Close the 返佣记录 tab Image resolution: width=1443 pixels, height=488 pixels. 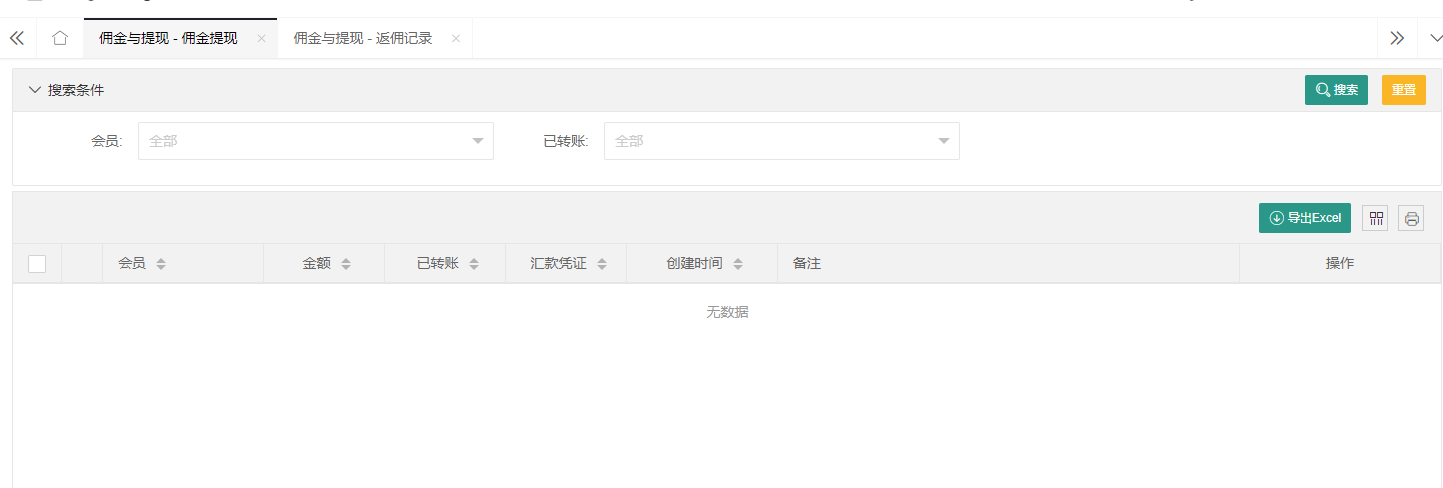coord(456,38)
